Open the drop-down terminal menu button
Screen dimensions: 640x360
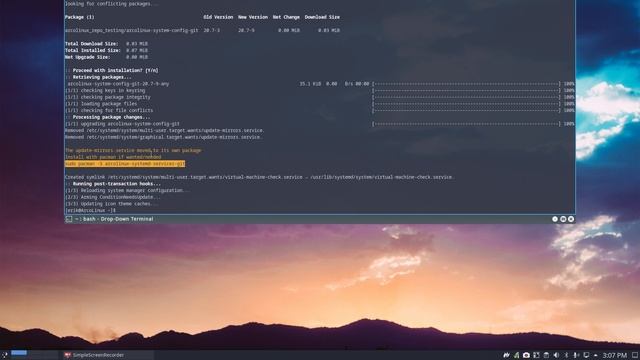(x=563, y=219)
